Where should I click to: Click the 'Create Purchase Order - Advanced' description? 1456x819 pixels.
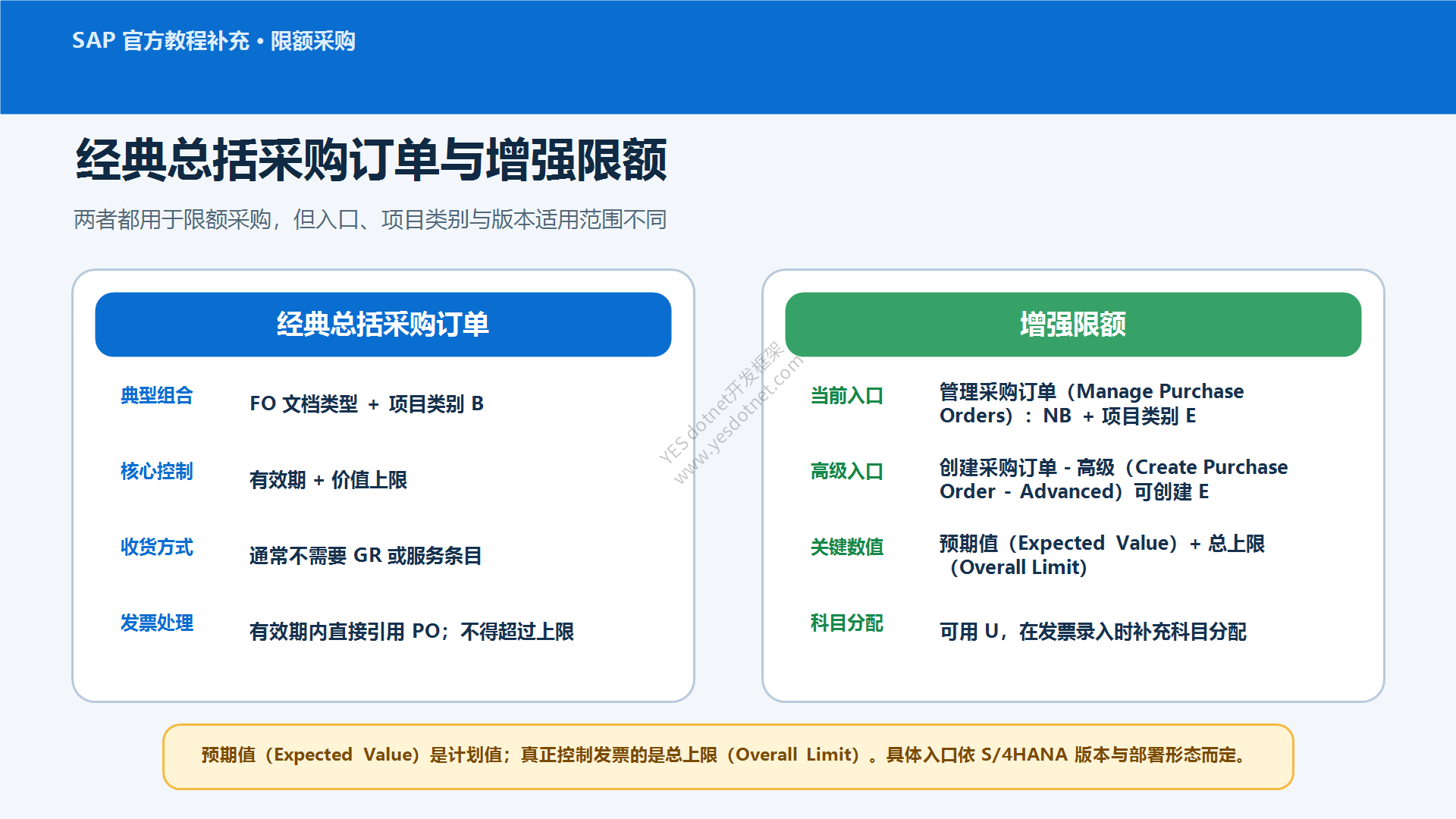[x=1114, y=480]
